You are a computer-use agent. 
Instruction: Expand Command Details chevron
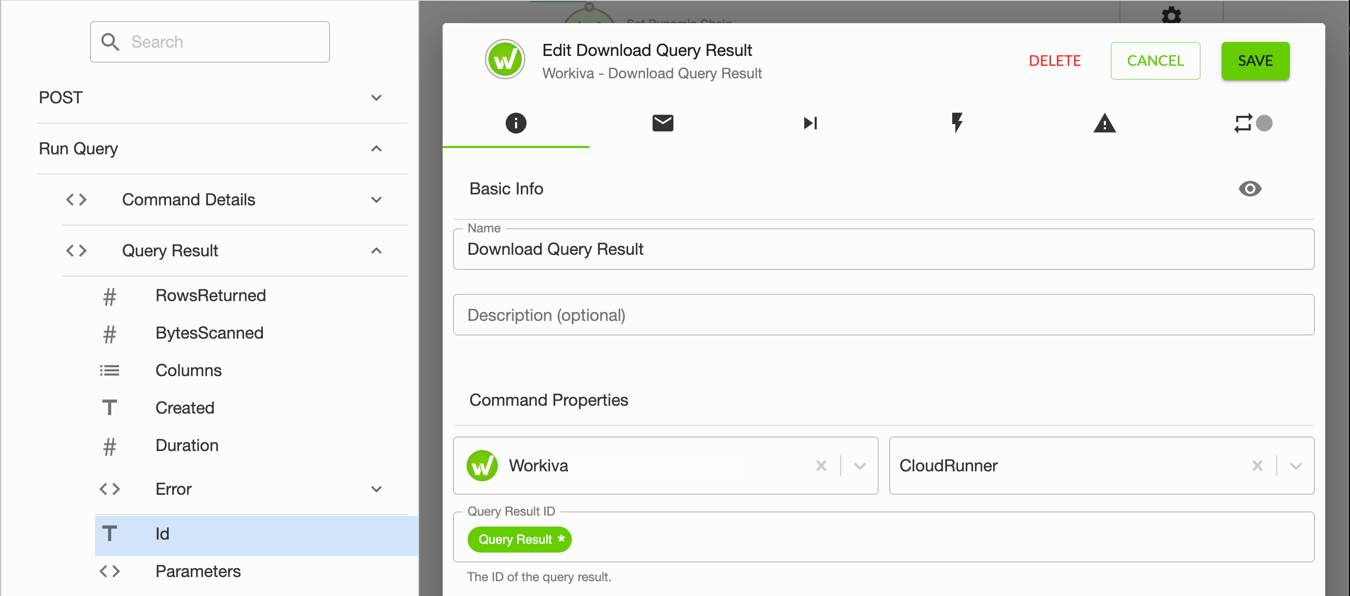pos(376,200)
